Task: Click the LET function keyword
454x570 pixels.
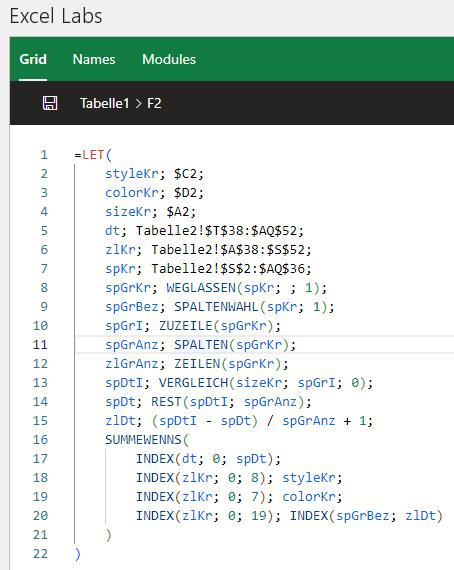Action: 93,155
